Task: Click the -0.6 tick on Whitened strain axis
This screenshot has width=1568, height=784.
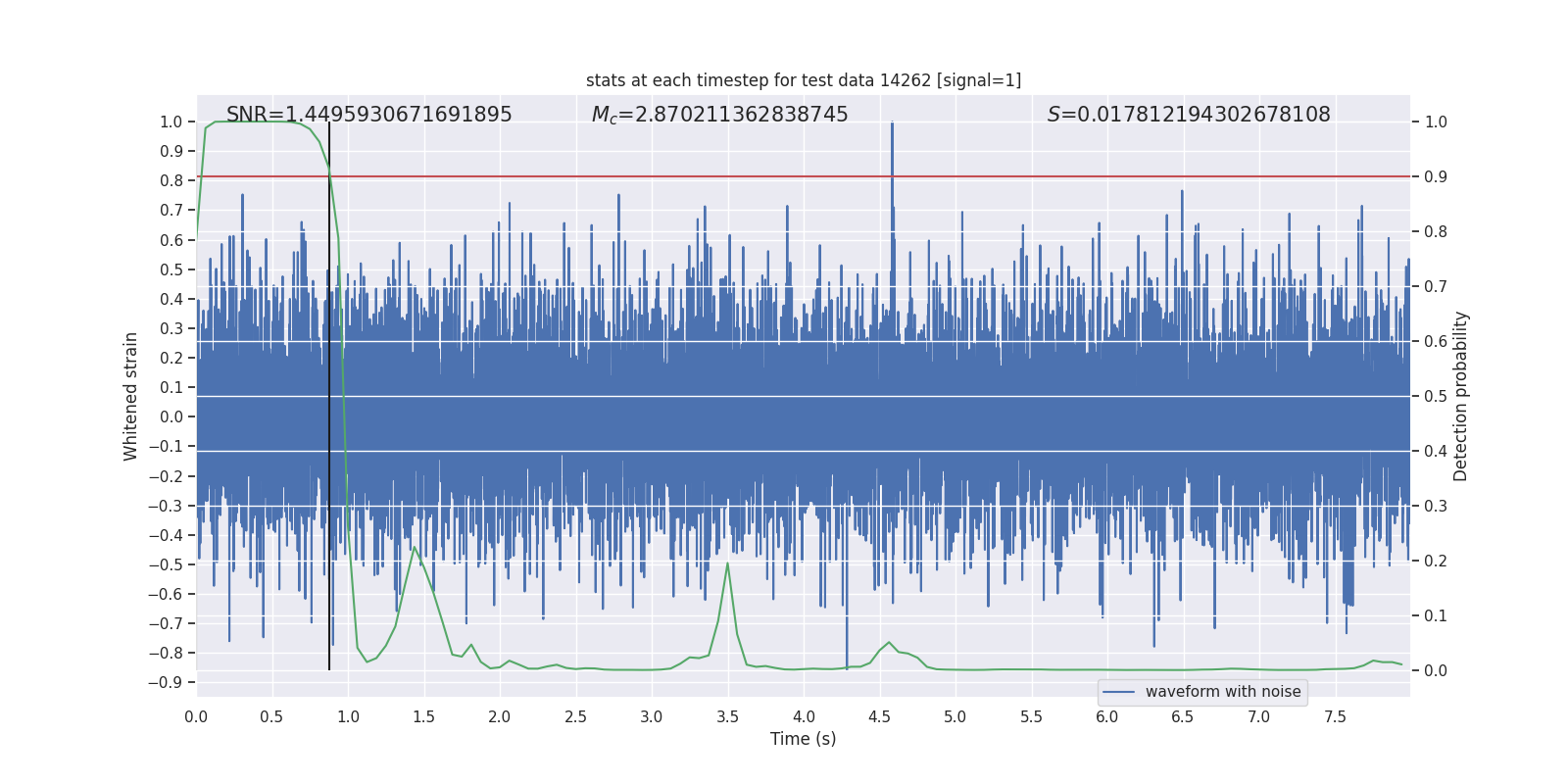Action: (x=166, y=595)
